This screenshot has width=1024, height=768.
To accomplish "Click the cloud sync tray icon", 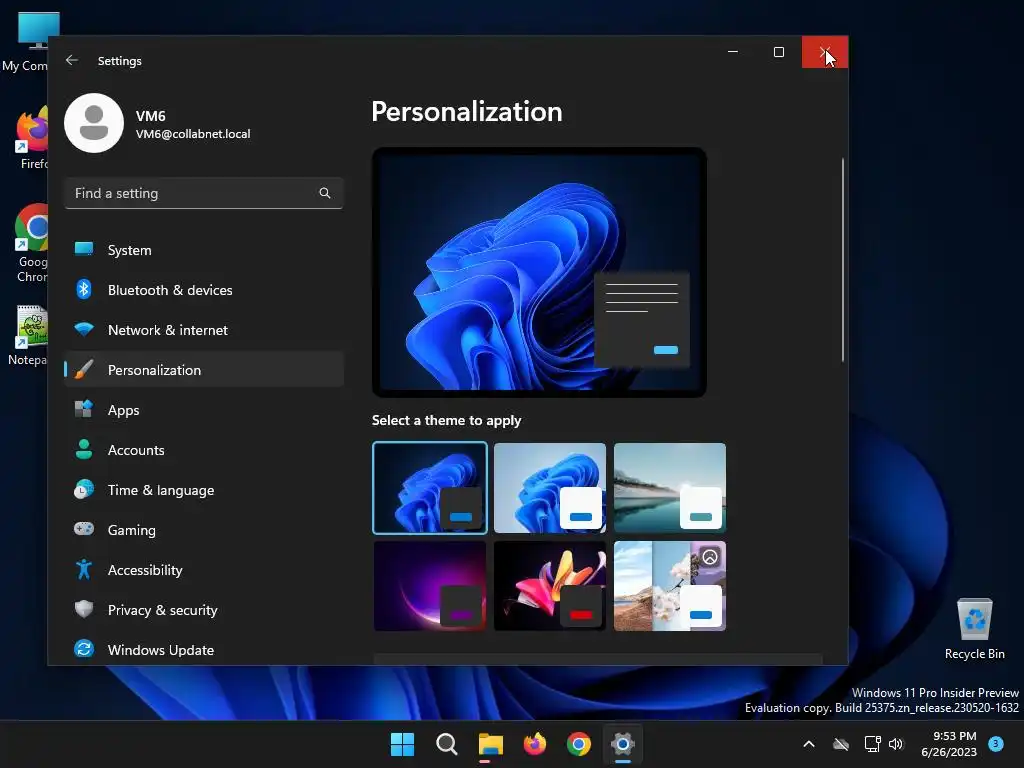I will click(x=841, y=744).
